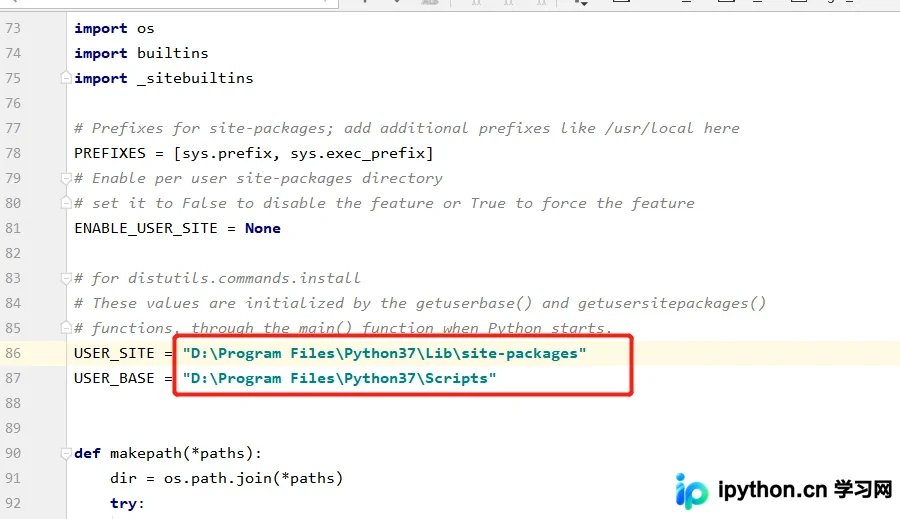Click the "def" keyword on line 90
This screenshot has width=900, height=519.
[87, 453]
